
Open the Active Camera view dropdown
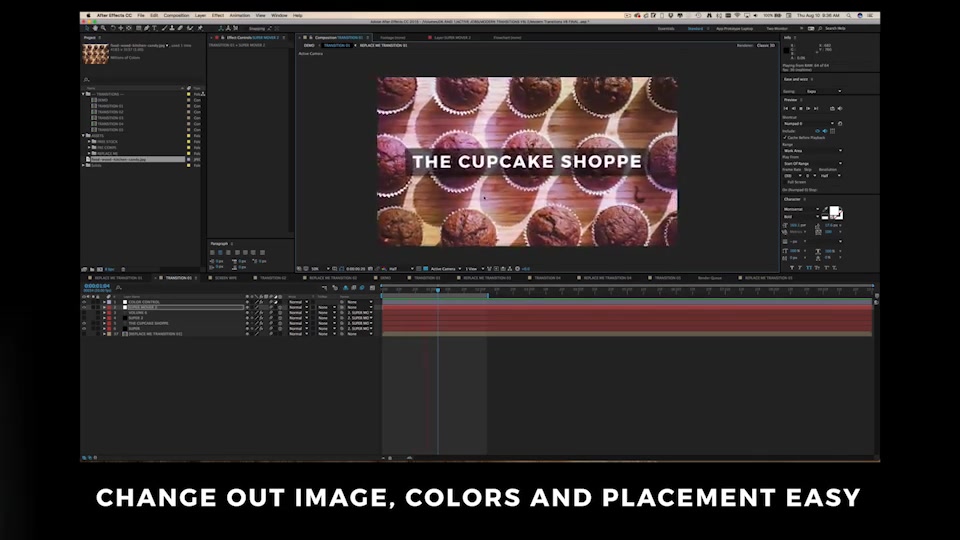point(446,269)
